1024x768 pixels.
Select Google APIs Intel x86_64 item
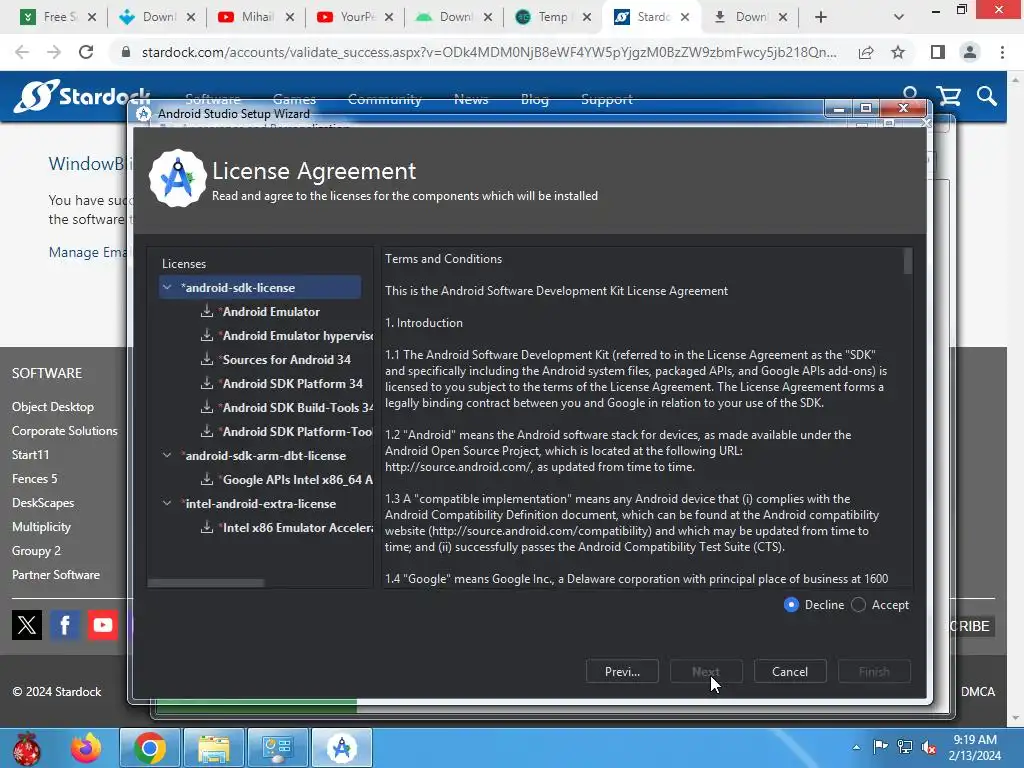tap(298, 479)
